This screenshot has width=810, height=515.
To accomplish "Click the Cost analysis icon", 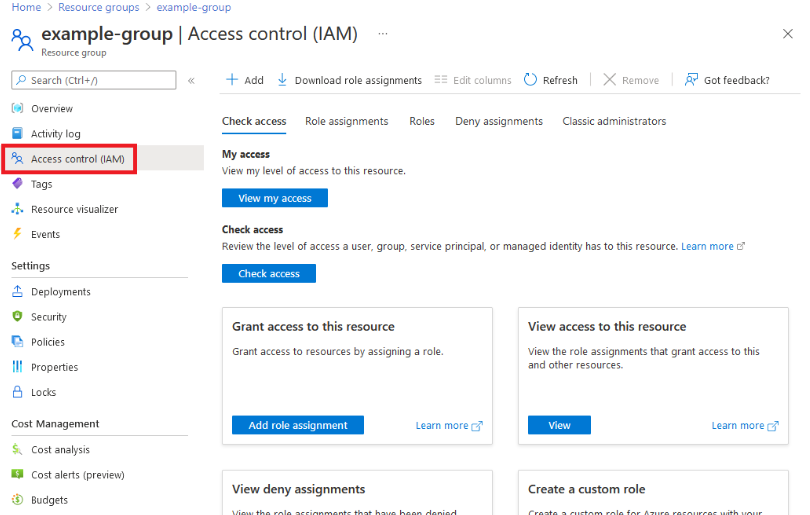I will pyautogui.click(x=18, y=449).
